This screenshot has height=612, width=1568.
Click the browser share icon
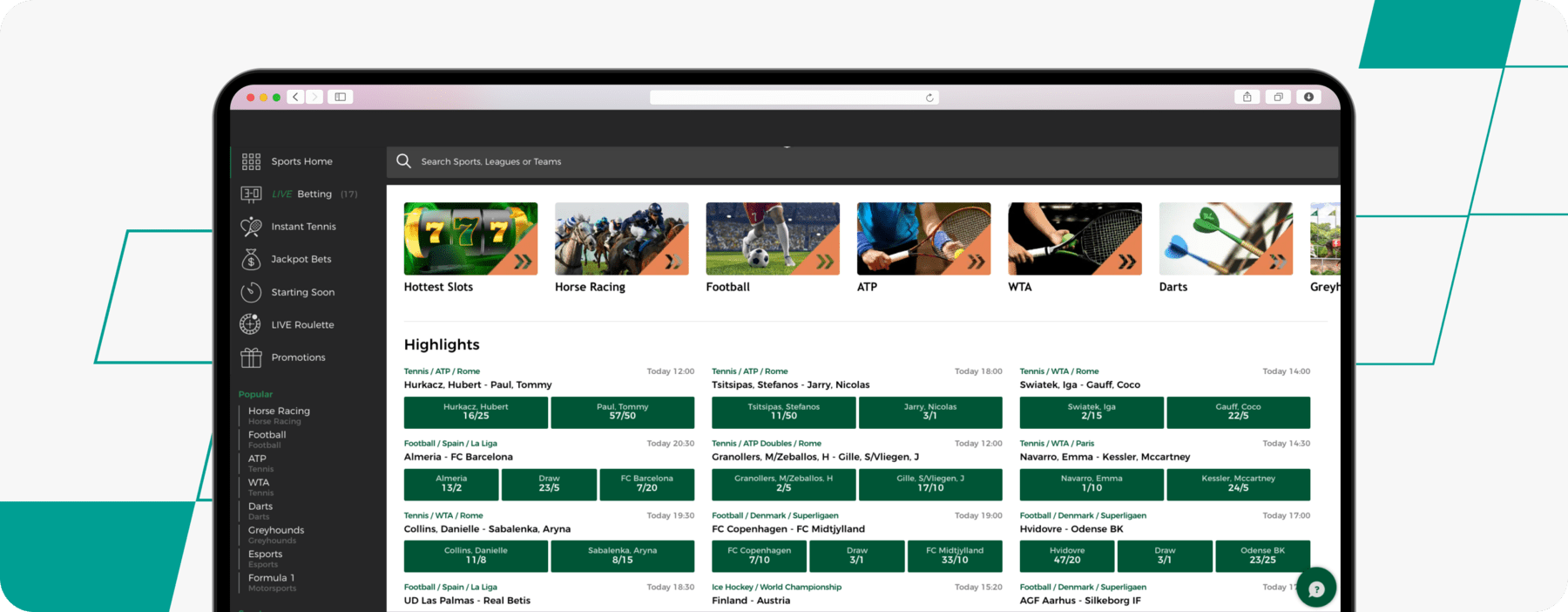pyautogui.click(x=1247, y=97)
